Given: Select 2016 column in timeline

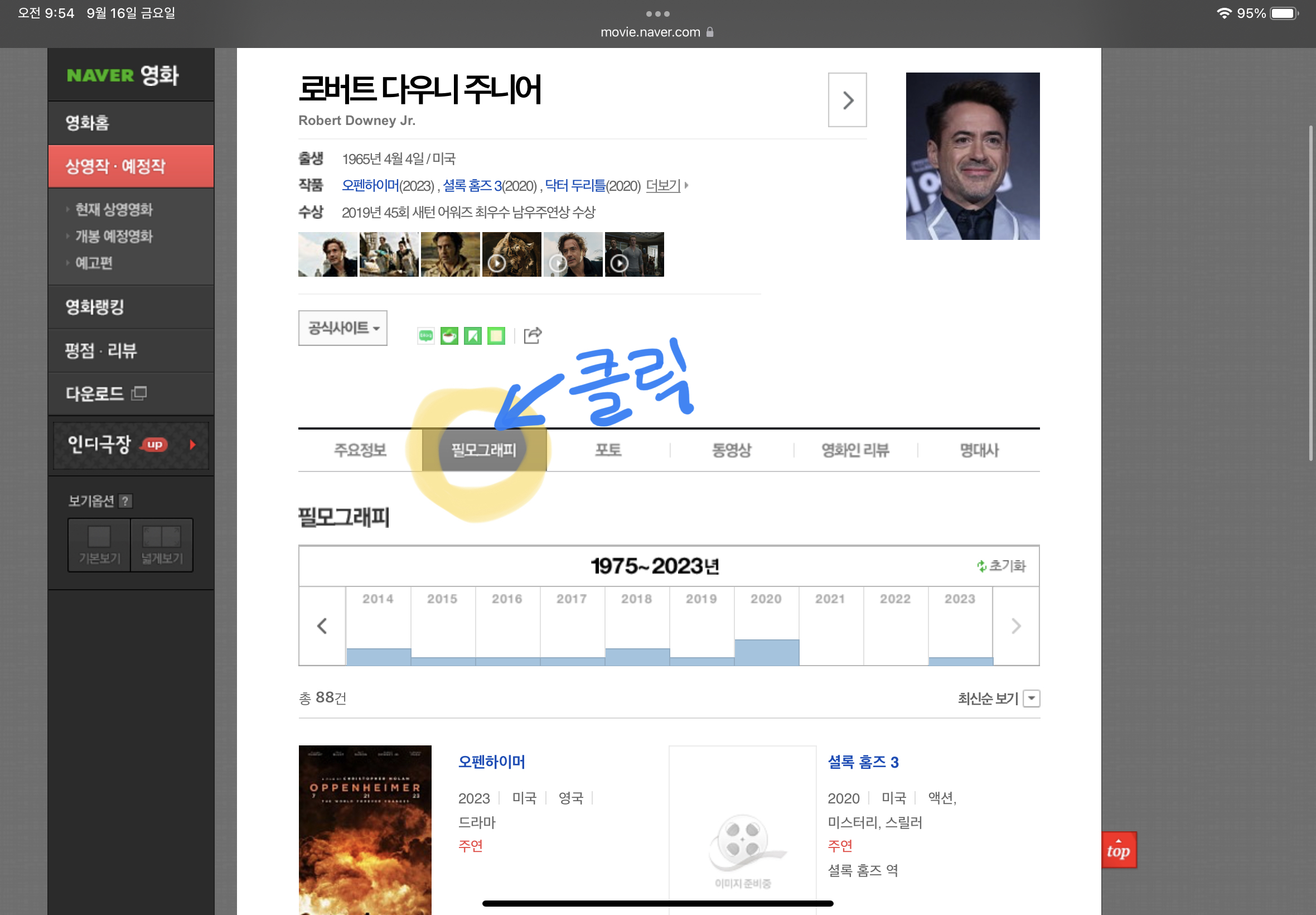Looking at the screenshot, I should coord(507,626).
